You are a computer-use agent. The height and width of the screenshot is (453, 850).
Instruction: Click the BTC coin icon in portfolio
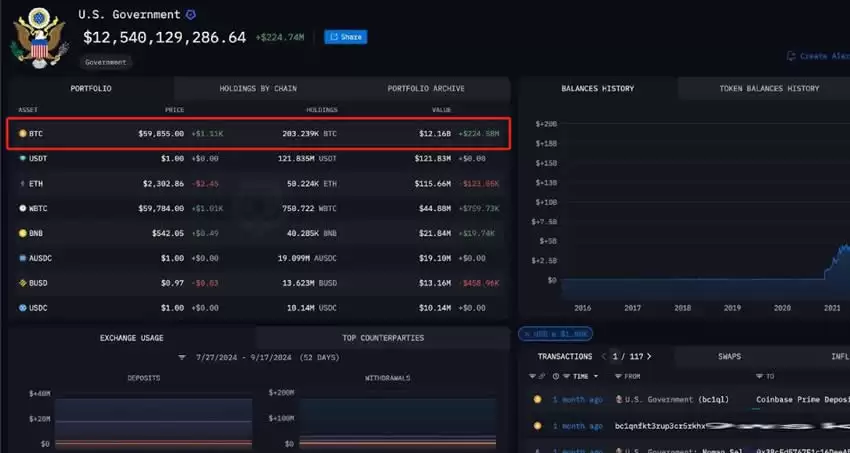pos(23,133)
